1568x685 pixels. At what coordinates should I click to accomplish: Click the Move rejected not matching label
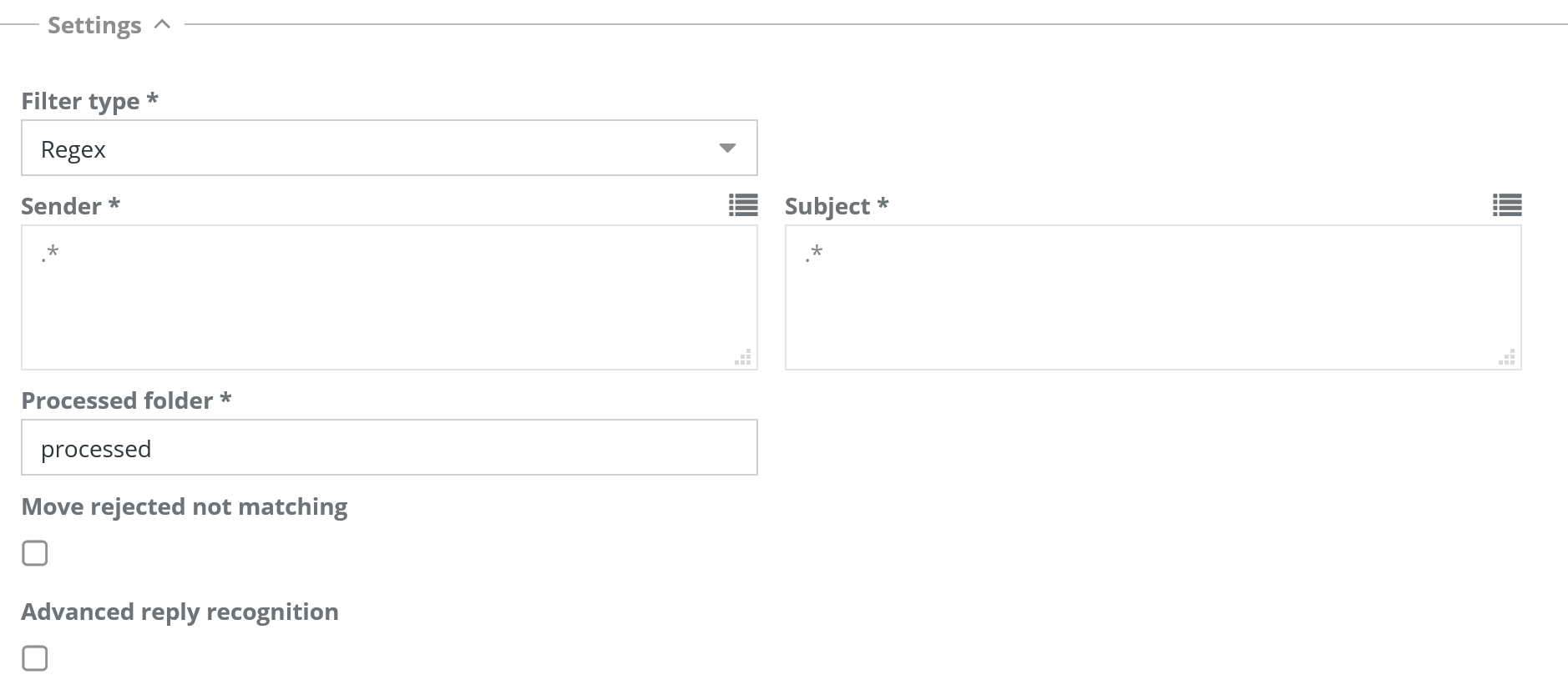tap(184, 507)
